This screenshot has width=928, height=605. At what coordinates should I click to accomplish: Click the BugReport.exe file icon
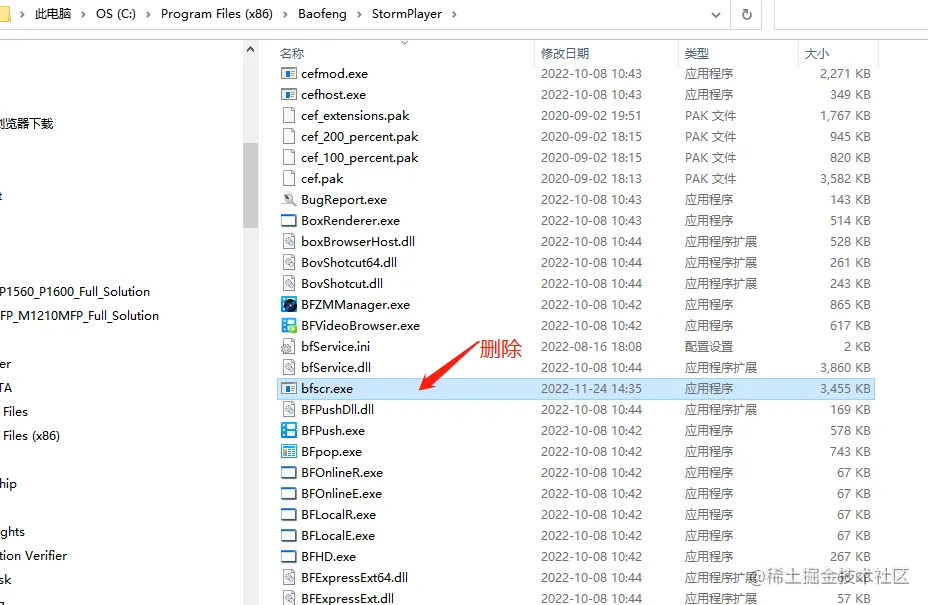tap(289, 199)
